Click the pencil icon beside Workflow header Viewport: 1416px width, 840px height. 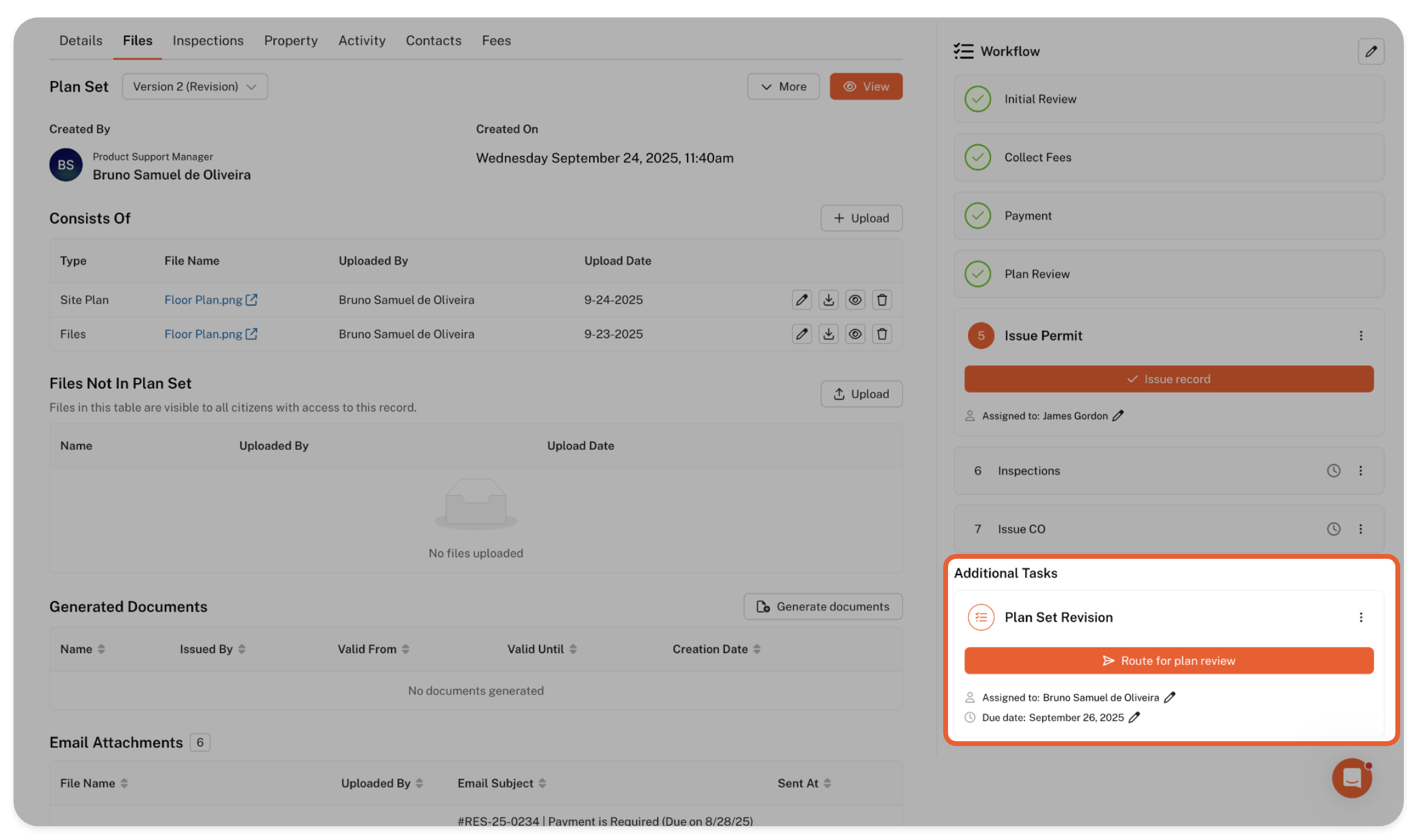pyautogui.click(x=1371, y=52)
